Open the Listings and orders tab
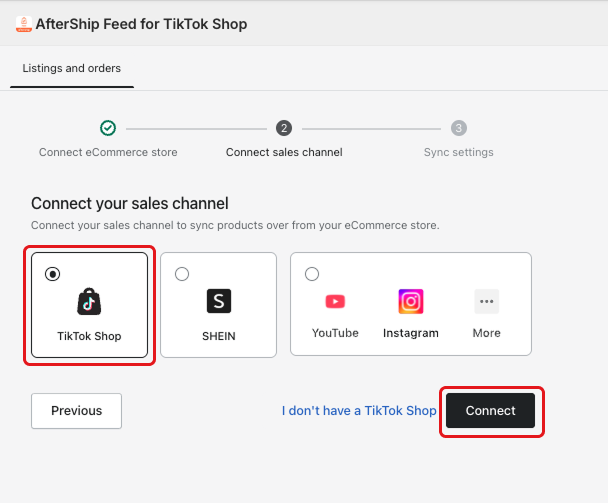The height and width of the screenshot is (503, 608). tap(72, 68)
